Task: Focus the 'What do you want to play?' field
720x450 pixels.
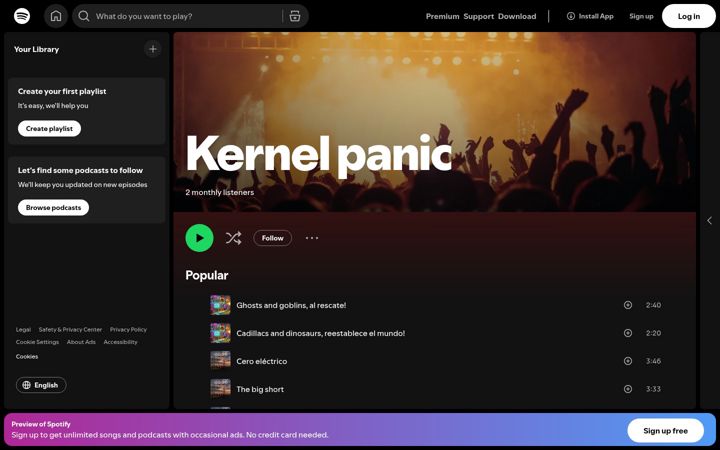Action: tap(186, 16)
